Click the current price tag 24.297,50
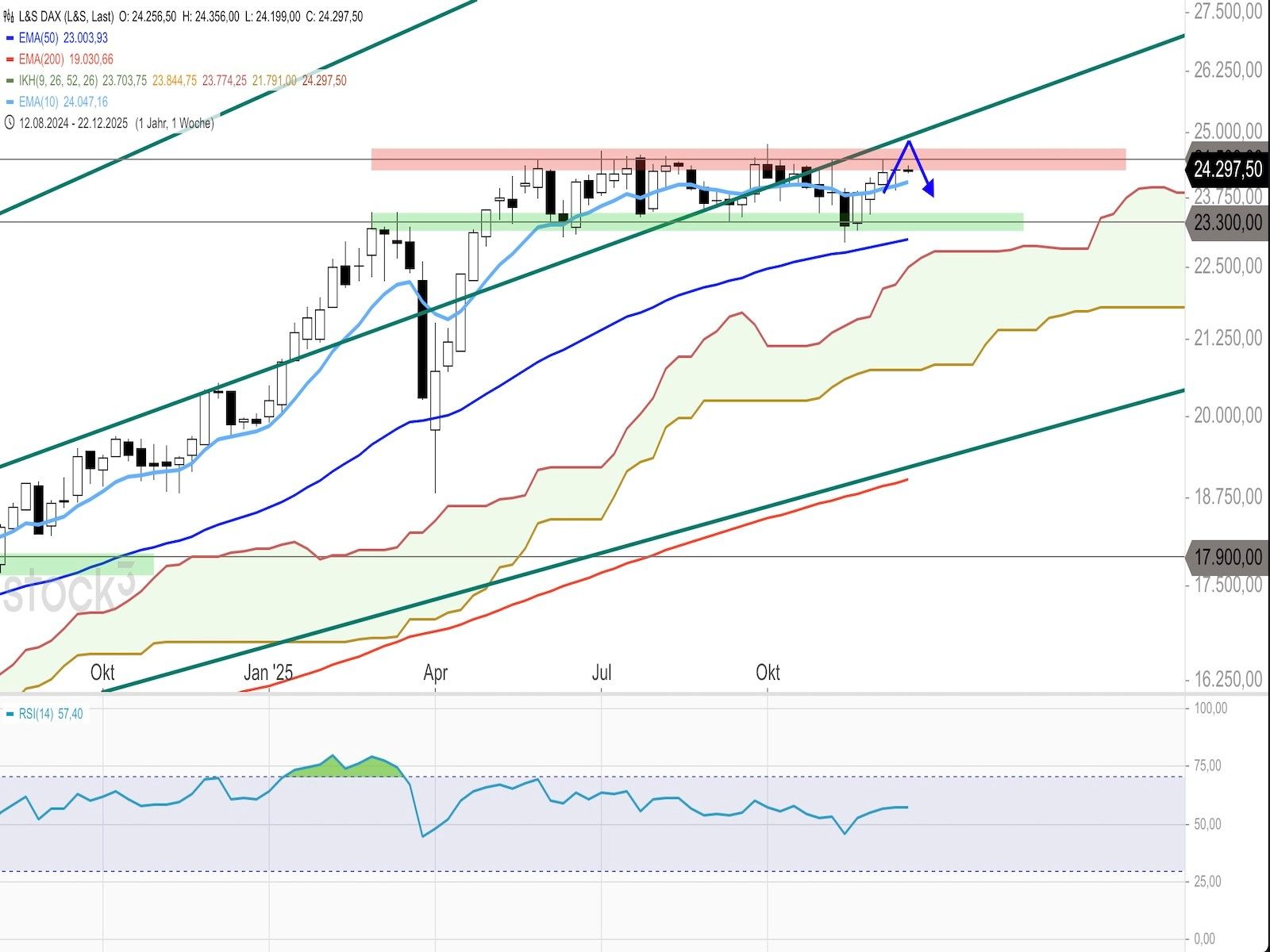1270x952 pixels. 1227,170
